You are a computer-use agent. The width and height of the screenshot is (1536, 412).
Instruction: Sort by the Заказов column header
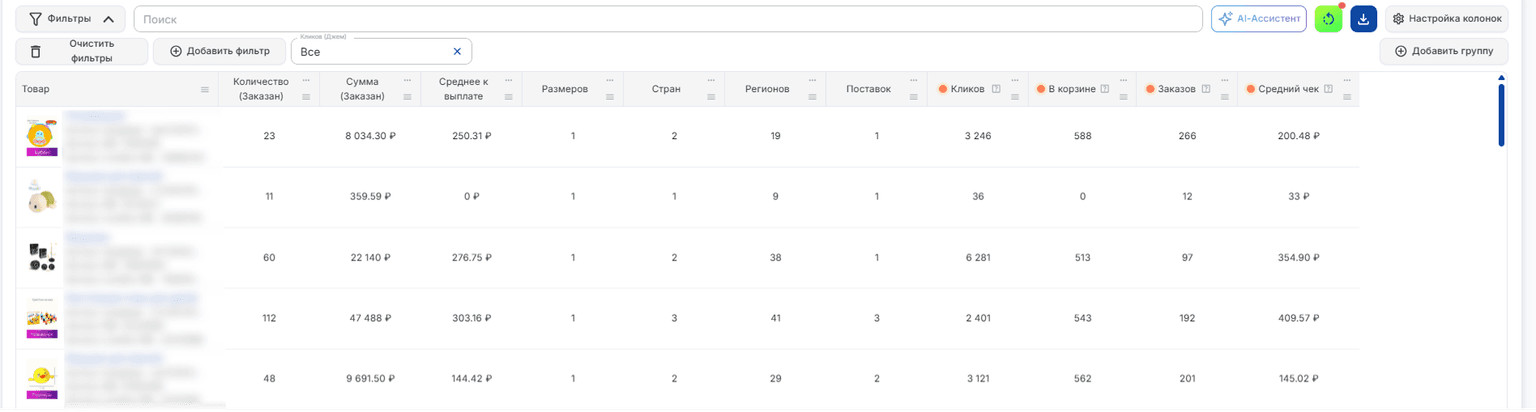tap(1177, 89)
